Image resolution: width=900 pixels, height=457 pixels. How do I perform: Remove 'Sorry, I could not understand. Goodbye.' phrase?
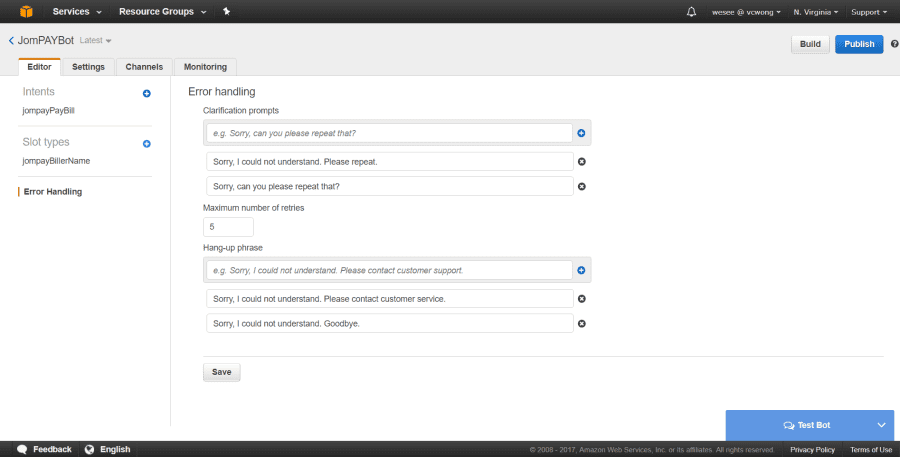[581, 324]
